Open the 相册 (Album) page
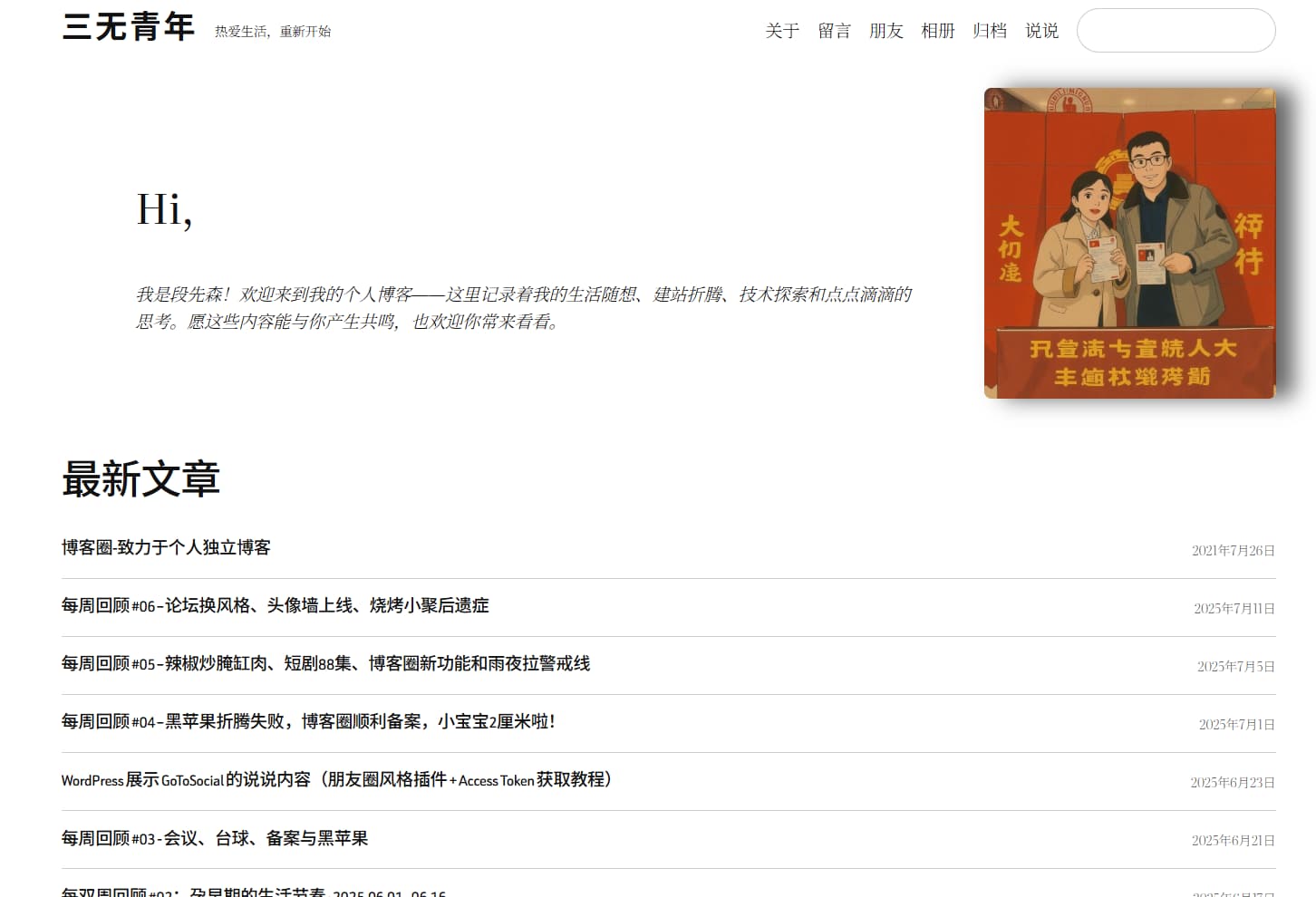 (x=938, y=30)
